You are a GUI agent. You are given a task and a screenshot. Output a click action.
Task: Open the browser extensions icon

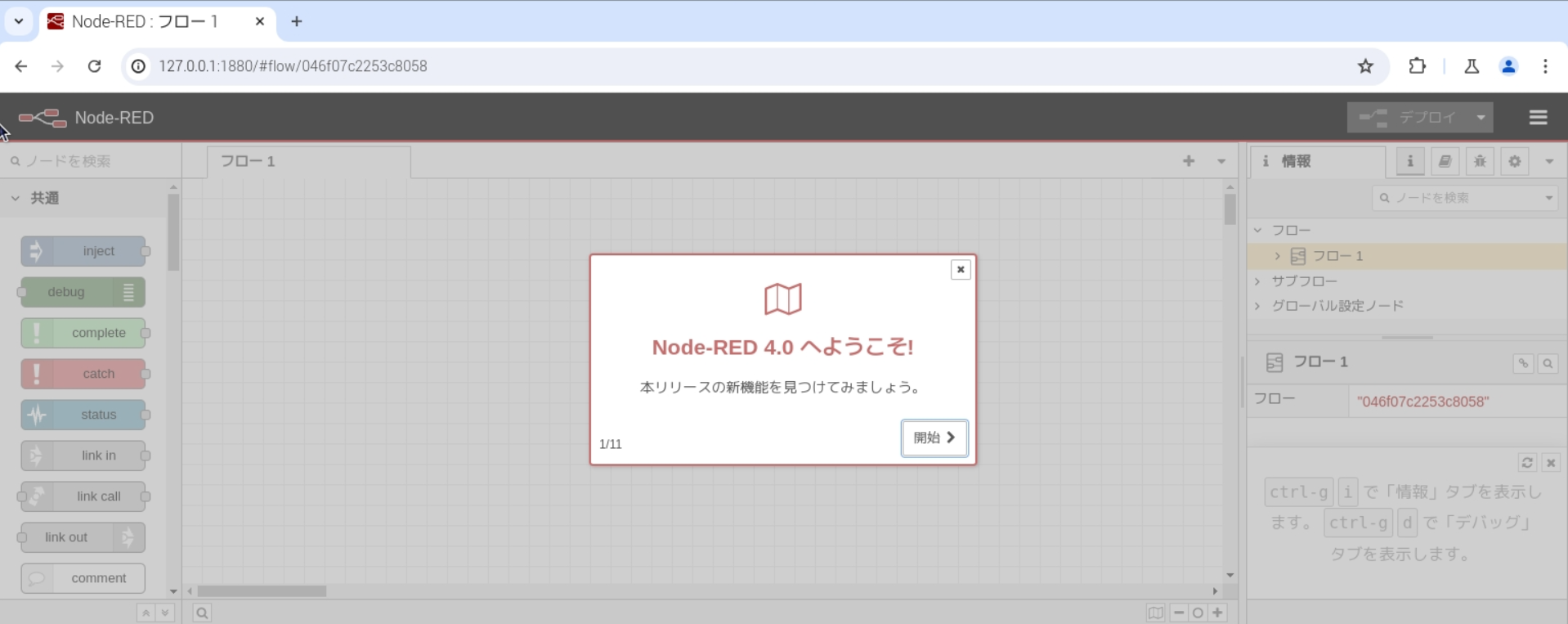(1417, 66)
